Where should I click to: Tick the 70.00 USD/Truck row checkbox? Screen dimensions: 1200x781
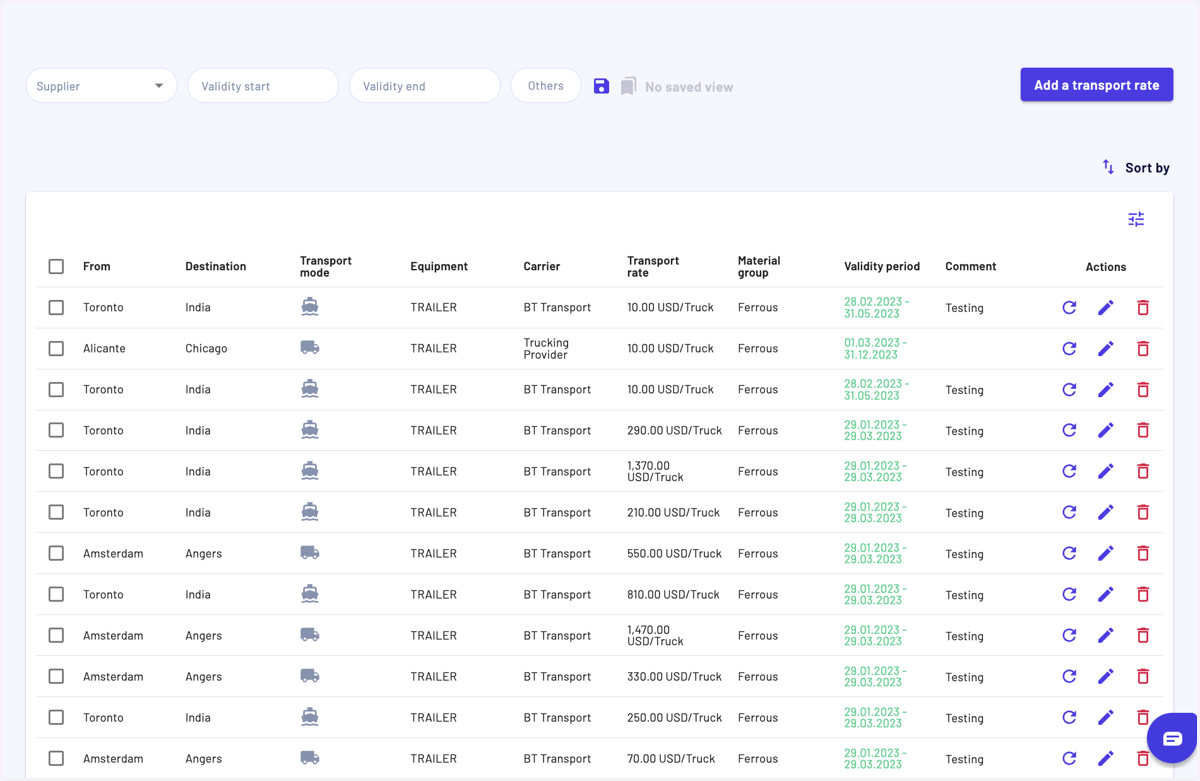[56, 758]
